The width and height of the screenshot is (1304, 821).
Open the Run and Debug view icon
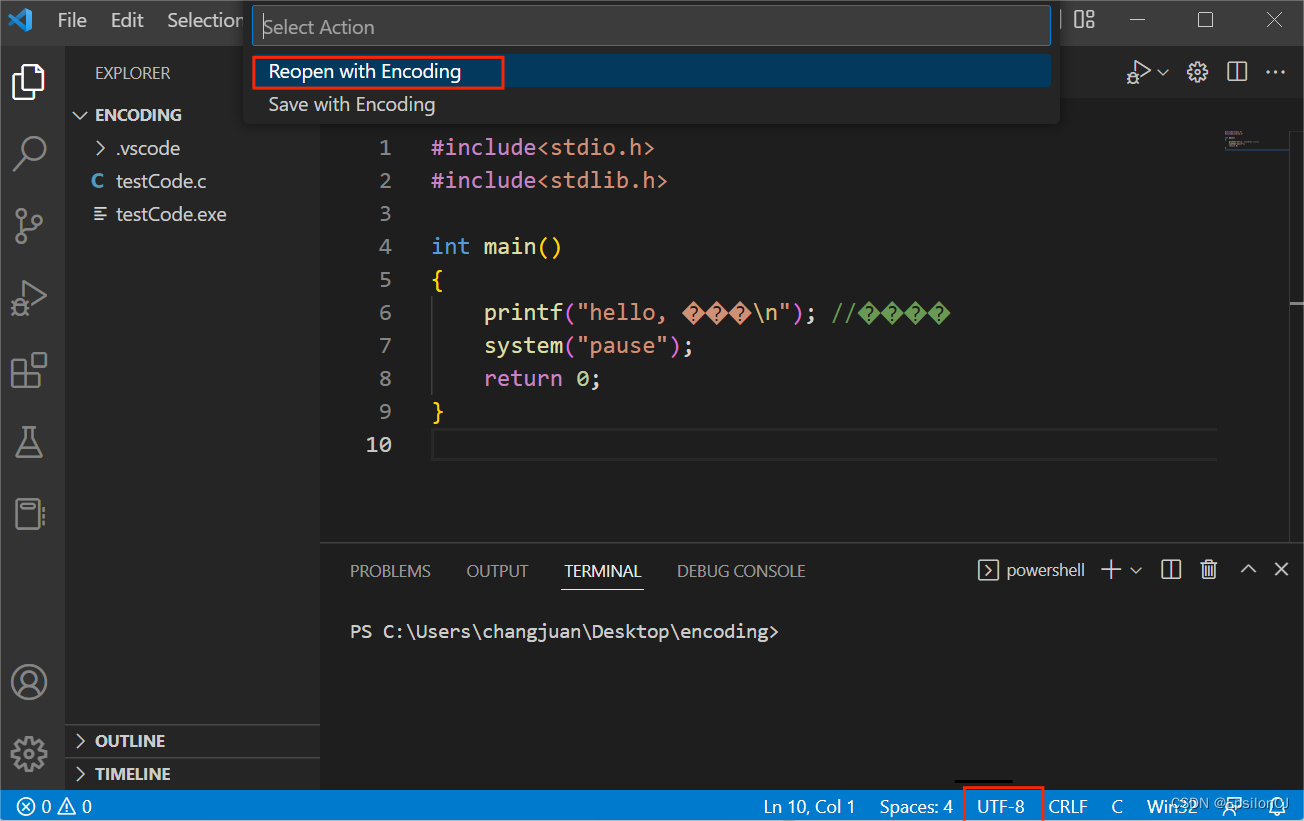[x=29, y=298]
